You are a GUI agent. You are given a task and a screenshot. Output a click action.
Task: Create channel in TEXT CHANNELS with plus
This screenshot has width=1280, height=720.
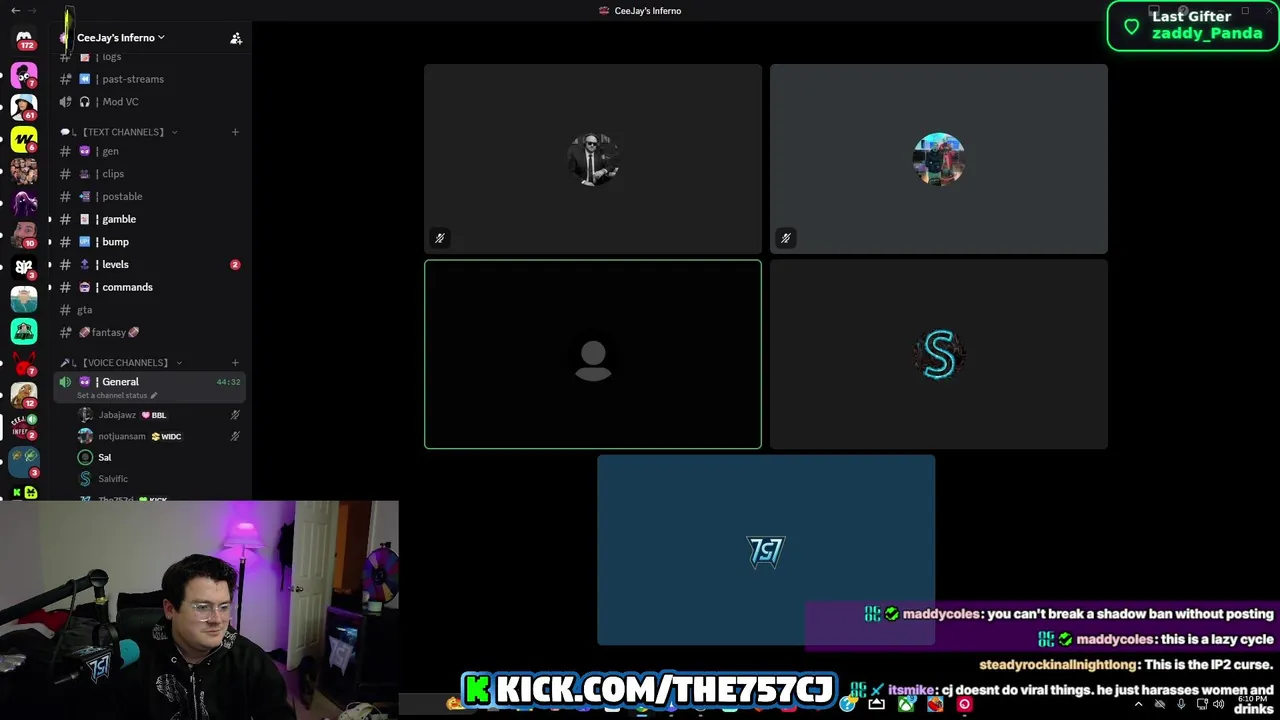(x=235, y=132)
